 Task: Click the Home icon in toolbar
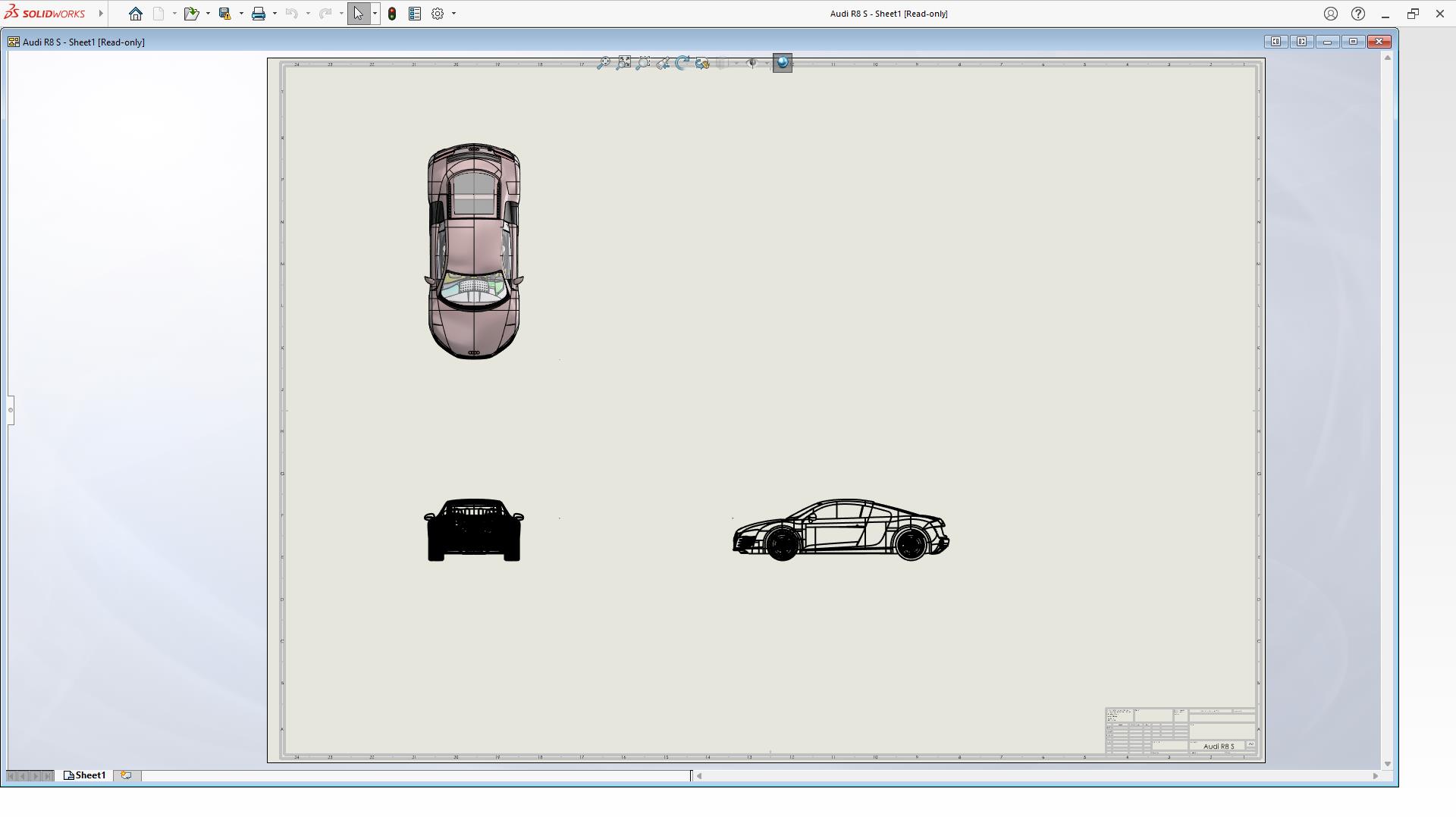click(136, 14)
